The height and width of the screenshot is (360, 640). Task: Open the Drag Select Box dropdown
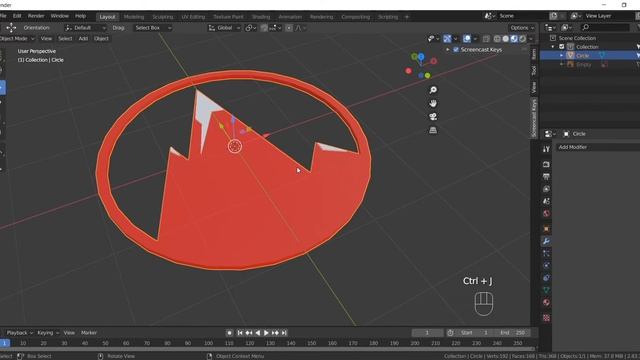pyautogui.click(x=153, y=28)
